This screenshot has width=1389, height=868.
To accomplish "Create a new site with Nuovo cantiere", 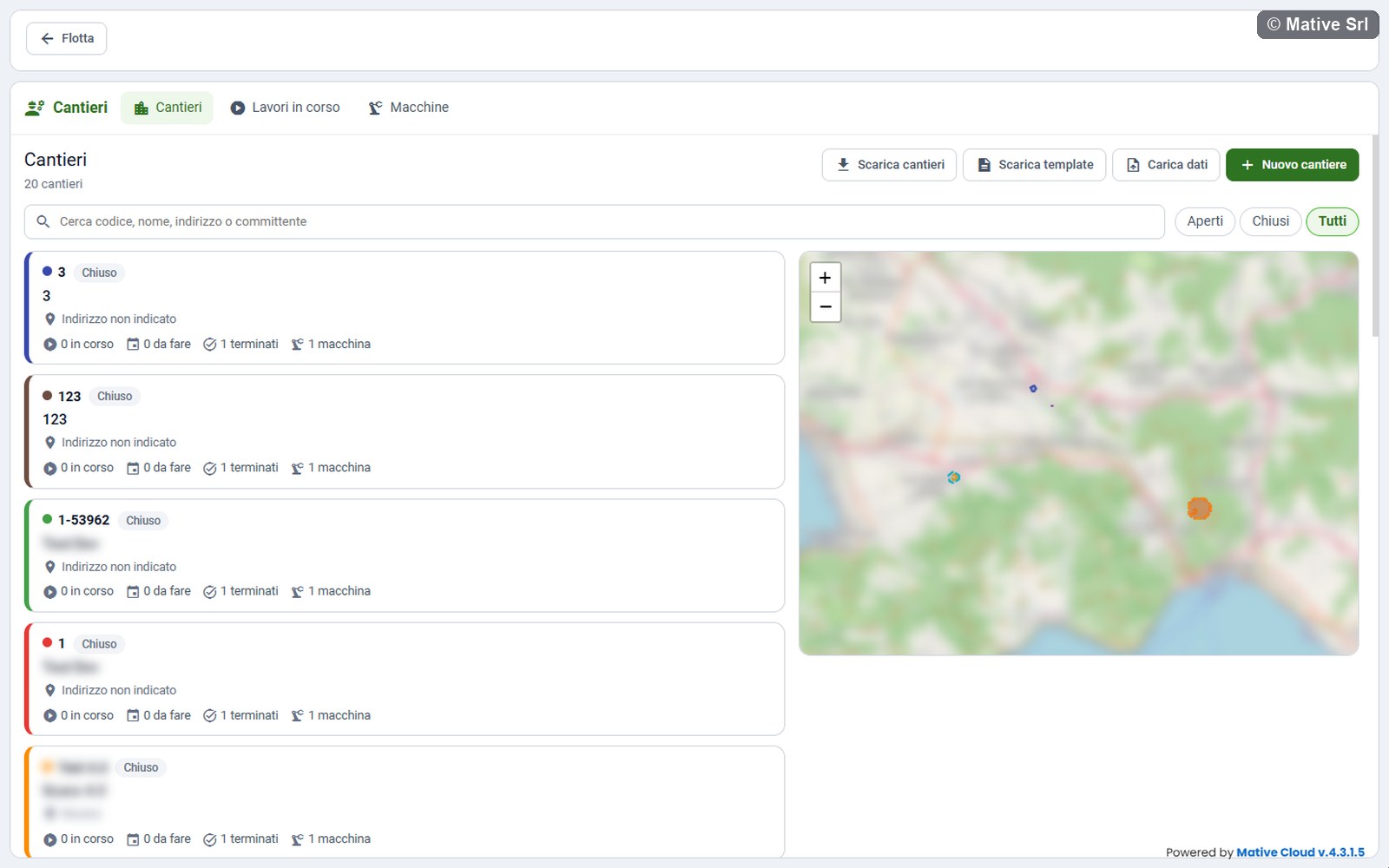I will pyautogui.click(x=1292, y=165).
